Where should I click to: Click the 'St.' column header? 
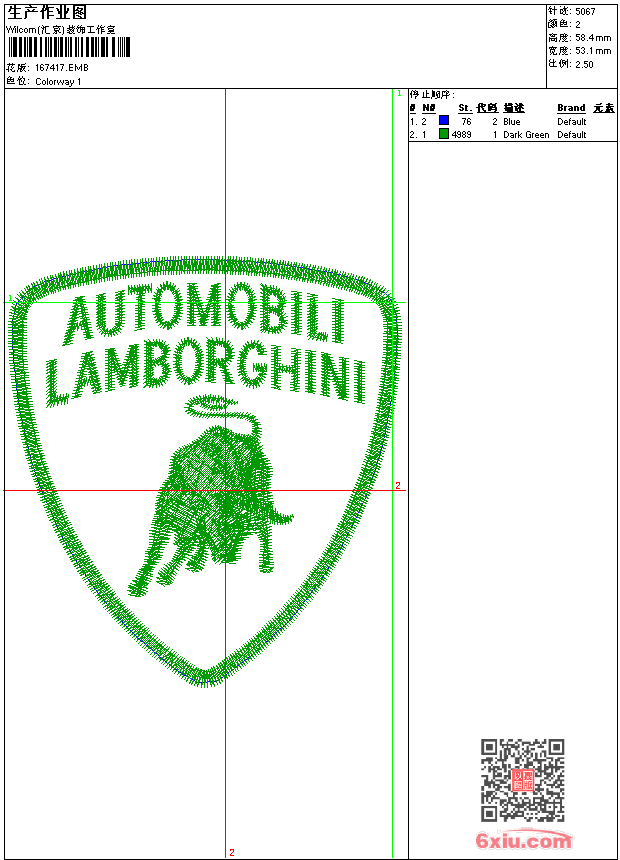(x=465, y=108)
